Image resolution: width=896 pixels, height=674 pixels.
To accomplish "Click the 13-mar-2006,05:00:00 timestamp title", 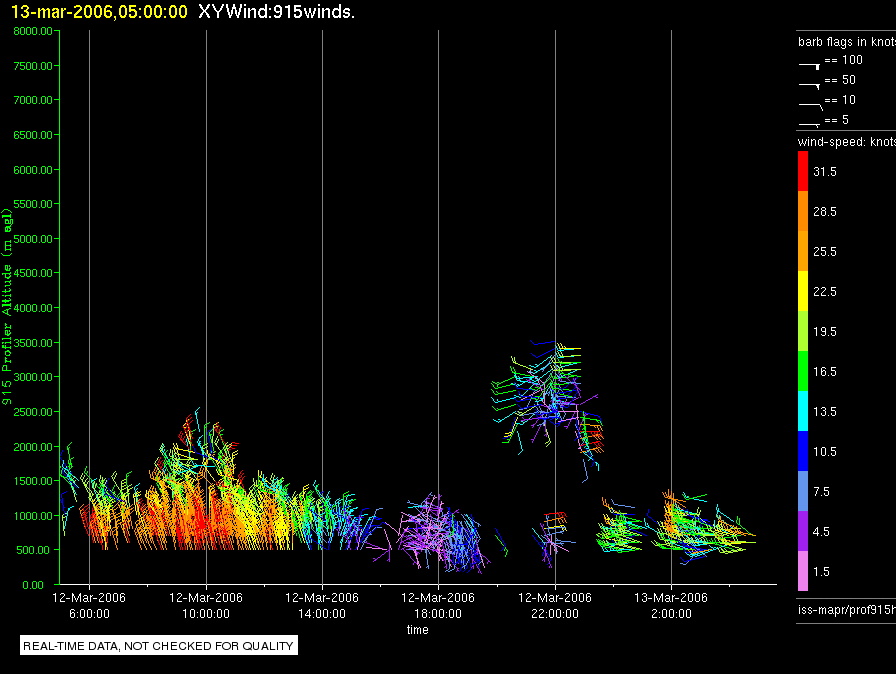I will click(99, 11).
